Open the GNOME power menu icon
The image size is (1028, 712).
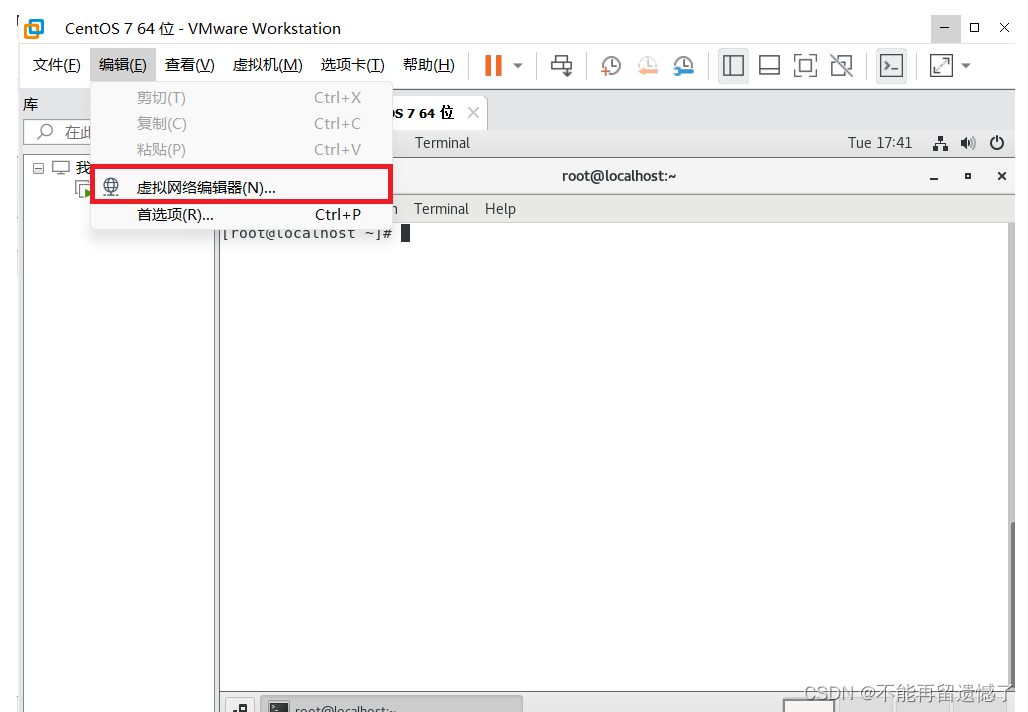click(997, 143)
